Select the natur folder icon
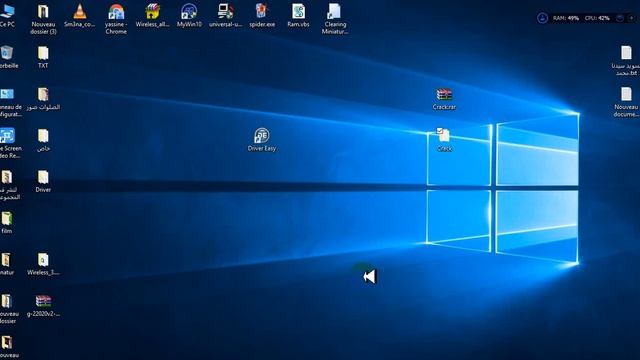The width and height of the screenshot is (640, 360). point(7,264)
